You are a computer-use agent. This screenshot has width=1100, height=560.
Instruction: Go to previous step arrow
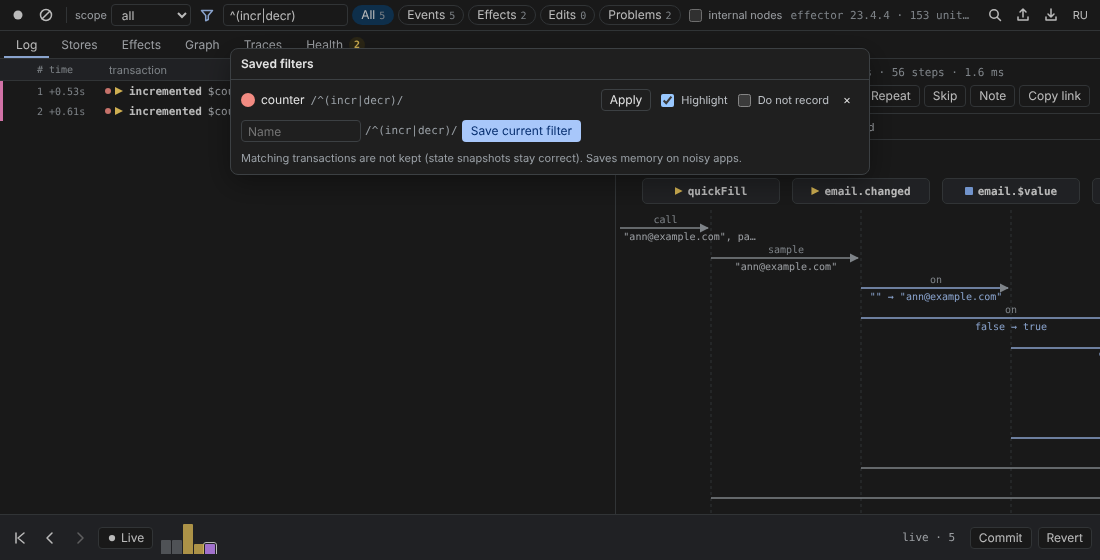tap(50, 538)
